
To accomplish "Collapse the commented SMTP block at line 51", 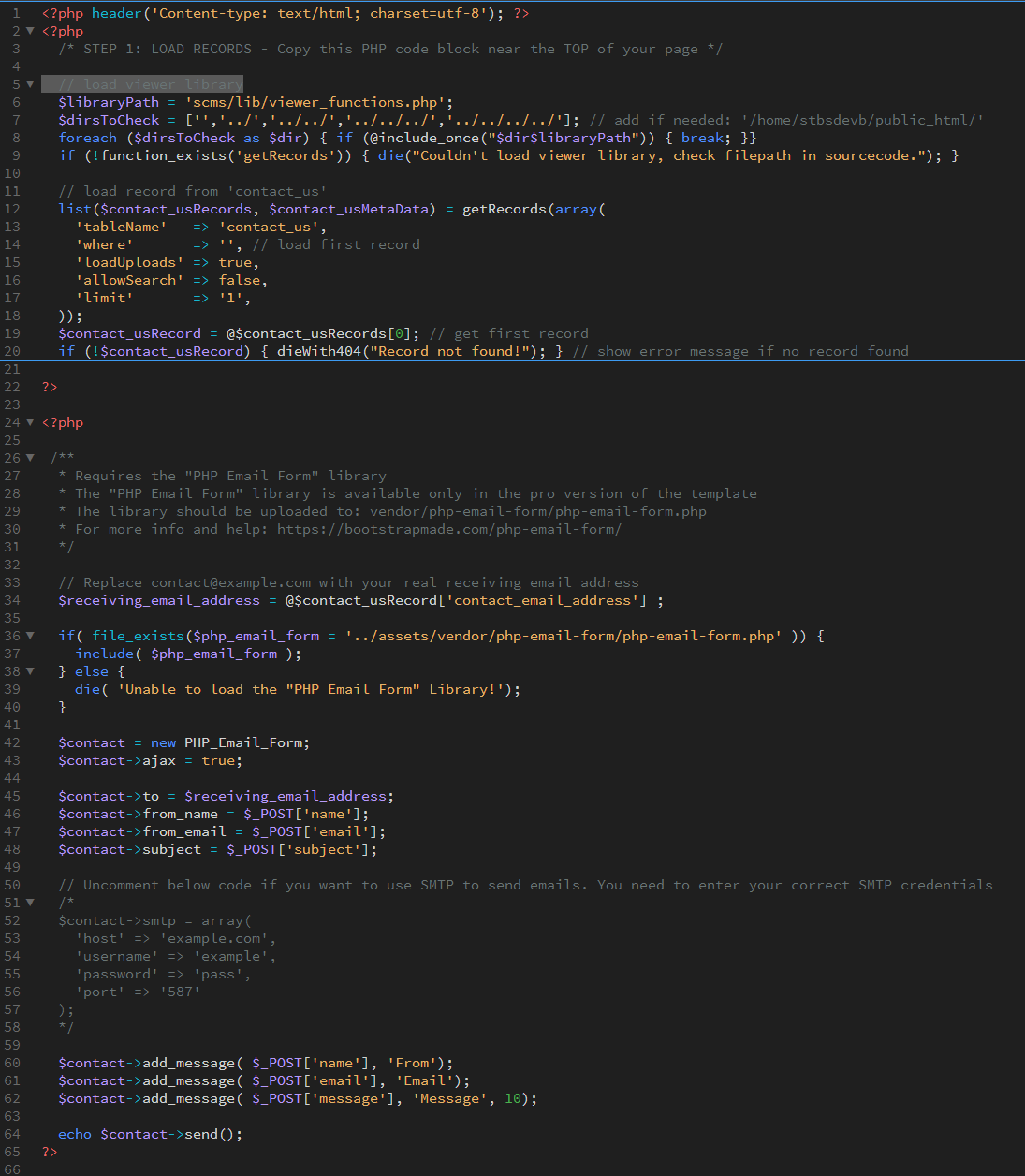I will click(x=30, y=903).
